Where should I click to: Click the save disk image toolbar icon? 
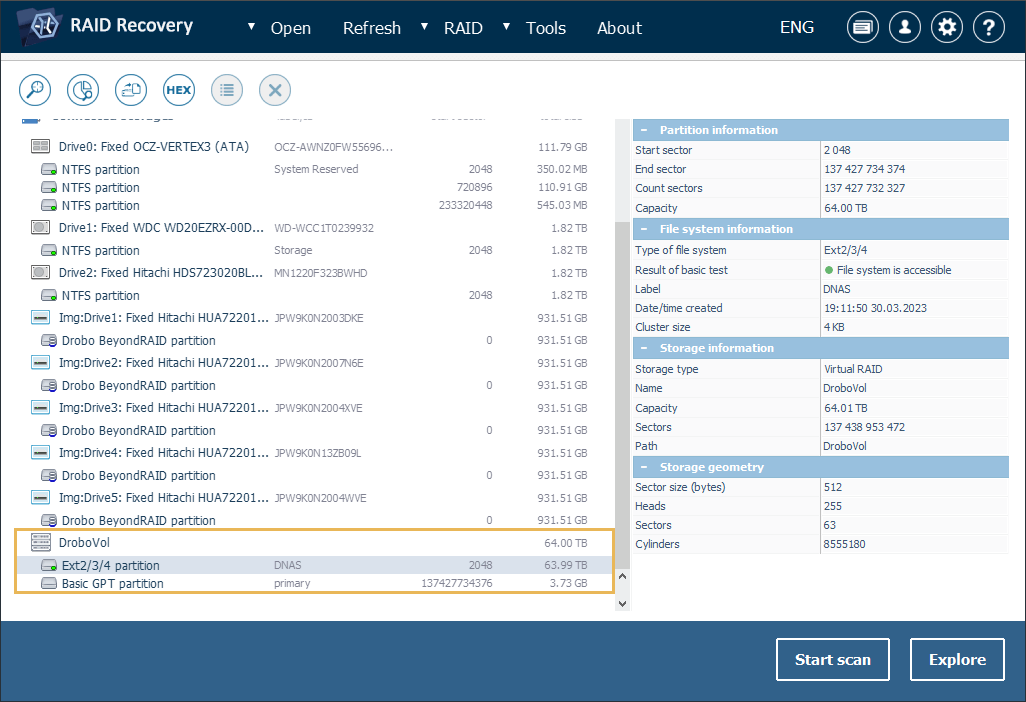pos(131,90)
